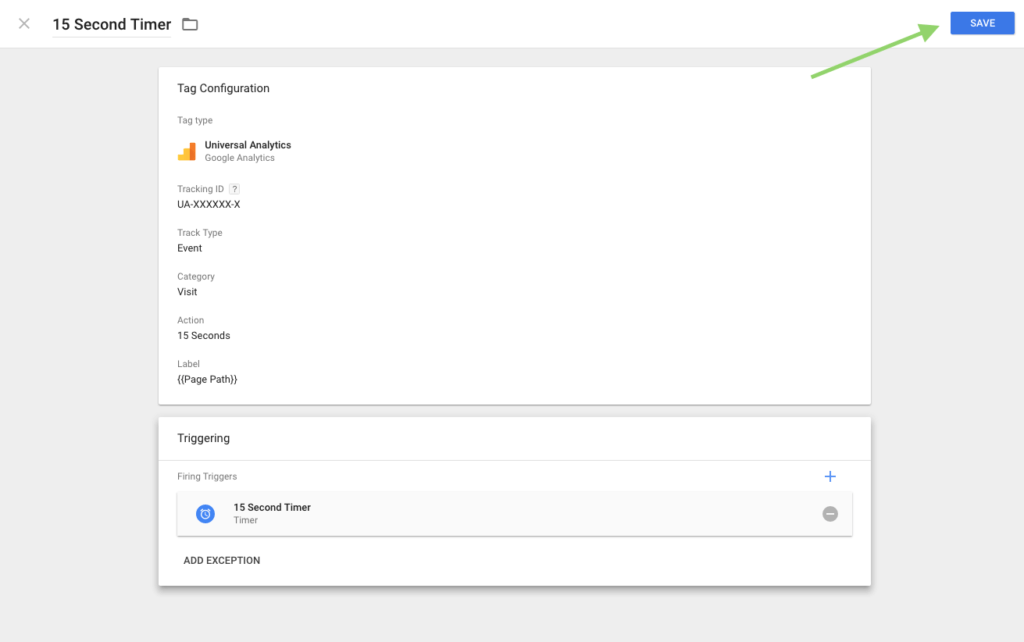Click the folder icon next to tag name
The height and width of the screenshot is (642, 1024).
click(189, 23)
